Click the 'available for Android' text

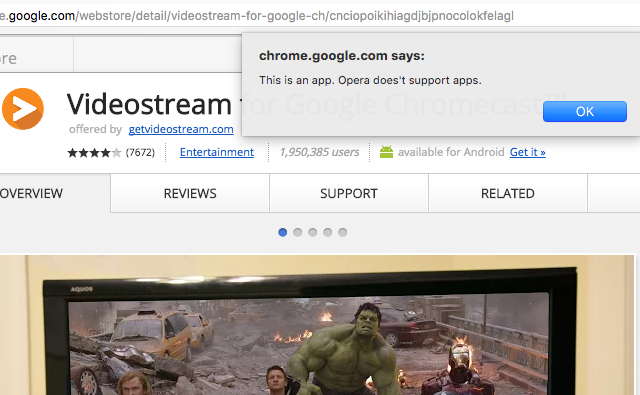451,152
